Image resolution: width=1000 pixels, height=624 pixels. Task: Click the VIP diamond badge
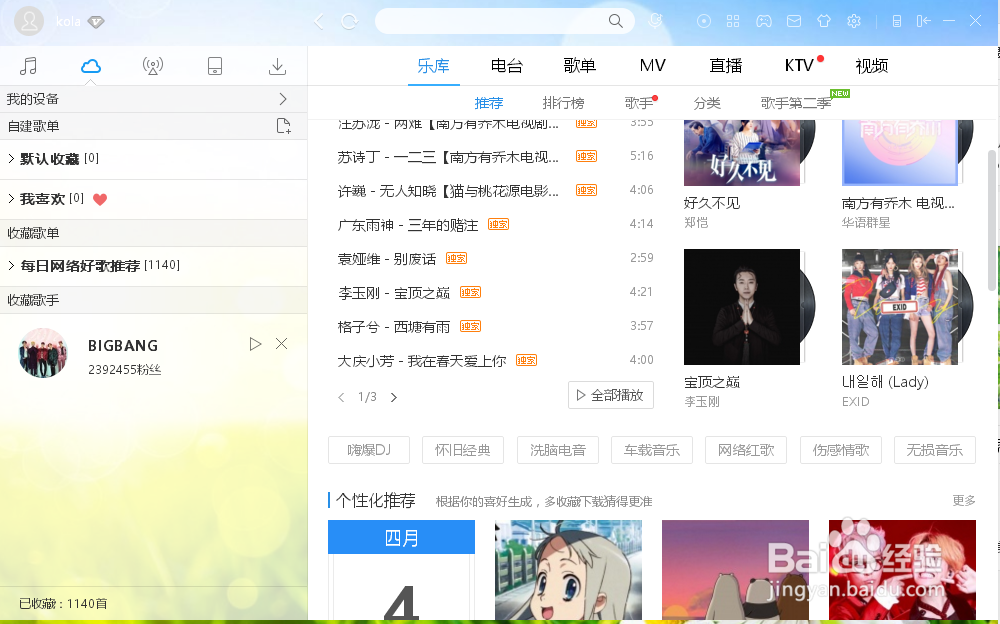(96, 22)
